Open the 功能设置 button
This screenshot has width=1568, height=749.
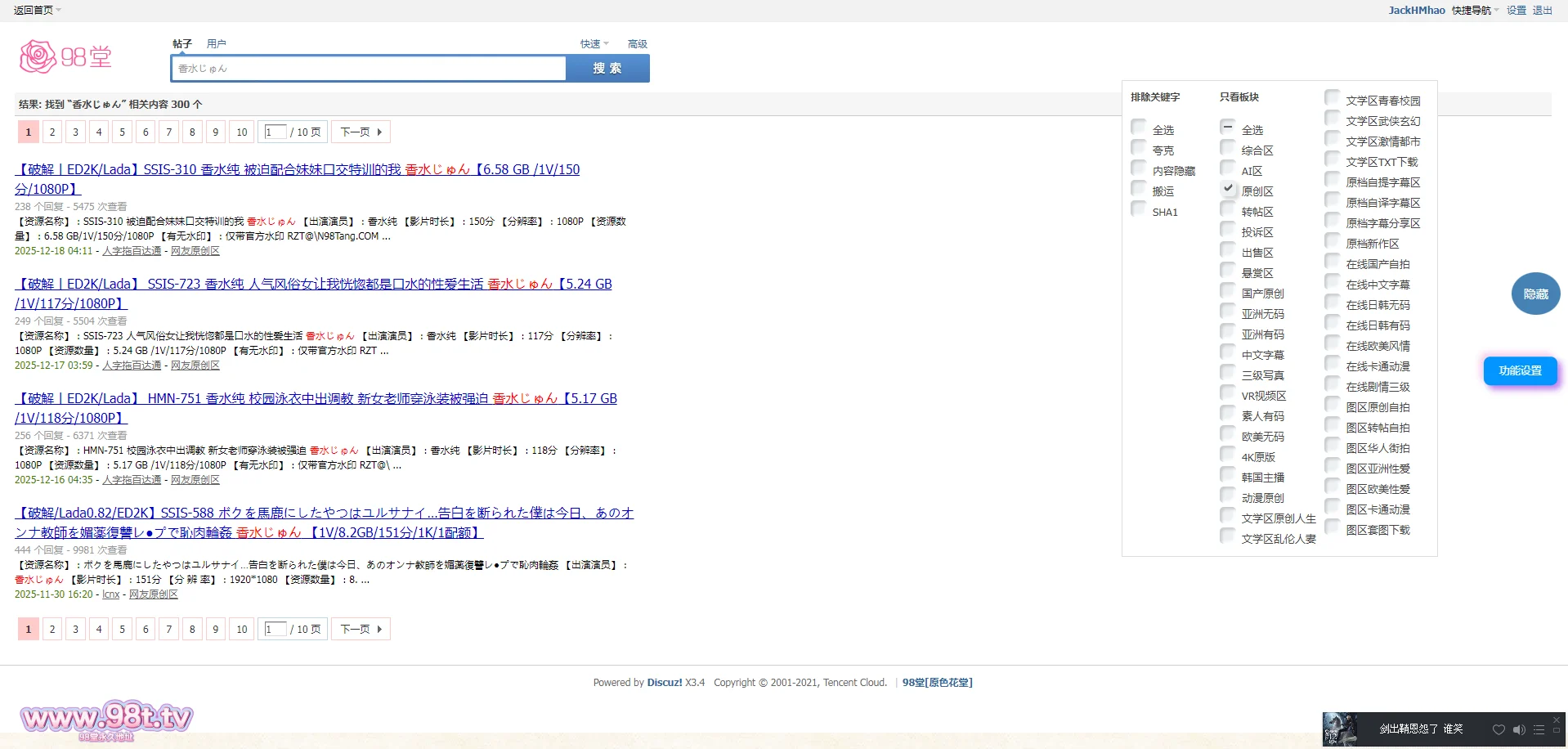click(1520, 370)
